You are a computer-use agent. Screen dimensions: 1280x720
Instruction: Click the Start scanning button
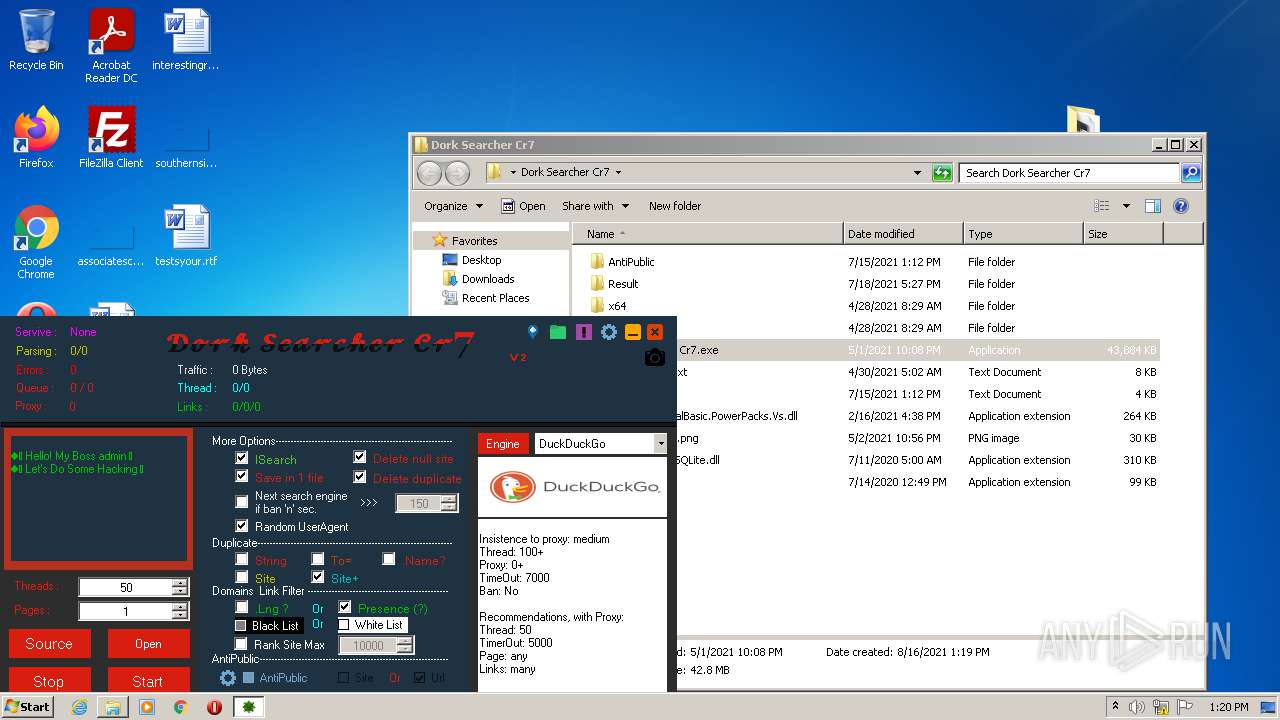click(148, 680)
